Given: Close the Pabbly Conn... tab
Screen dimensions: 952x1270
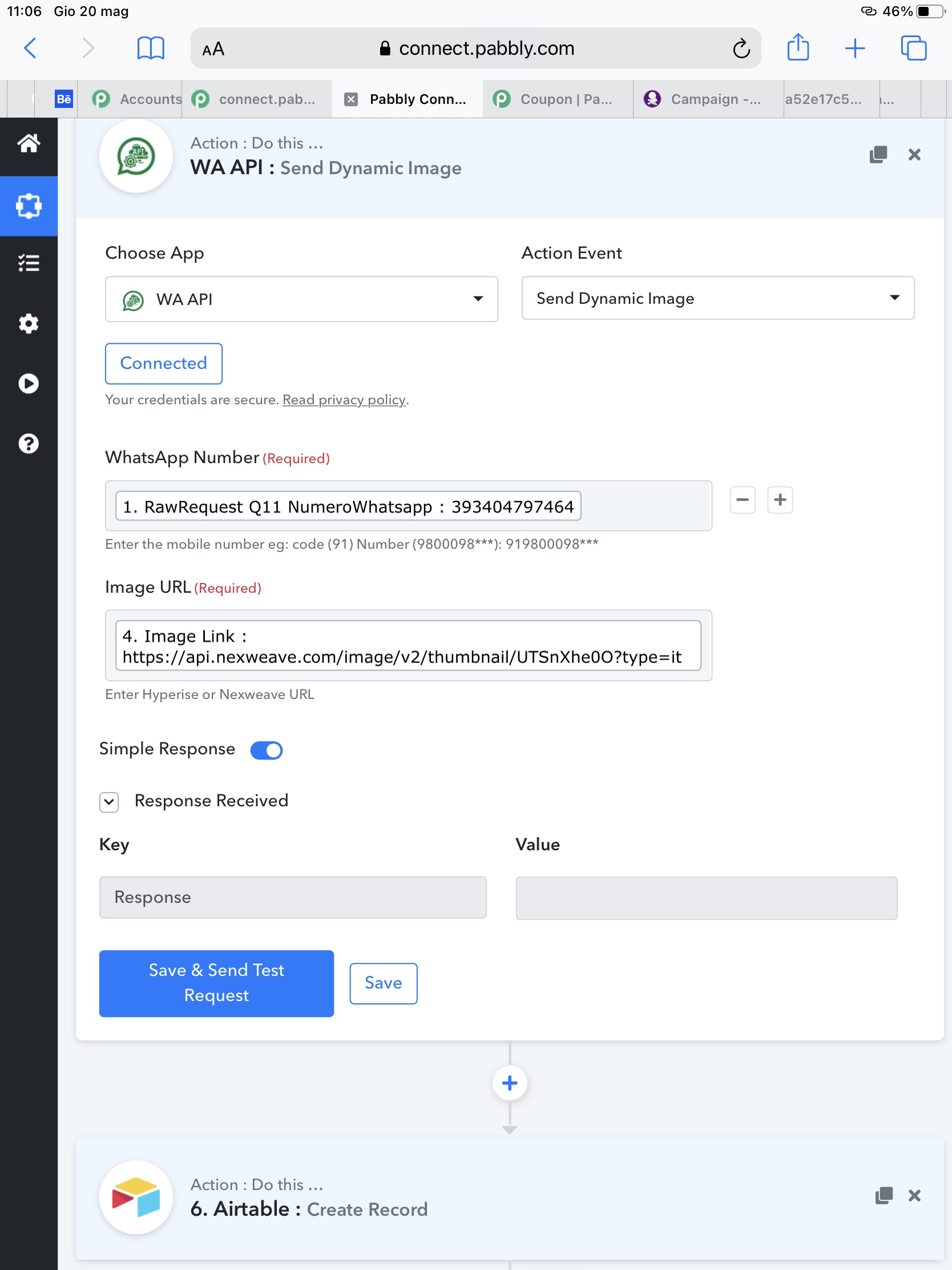Looking at the screenshot, I should (350, 99).
